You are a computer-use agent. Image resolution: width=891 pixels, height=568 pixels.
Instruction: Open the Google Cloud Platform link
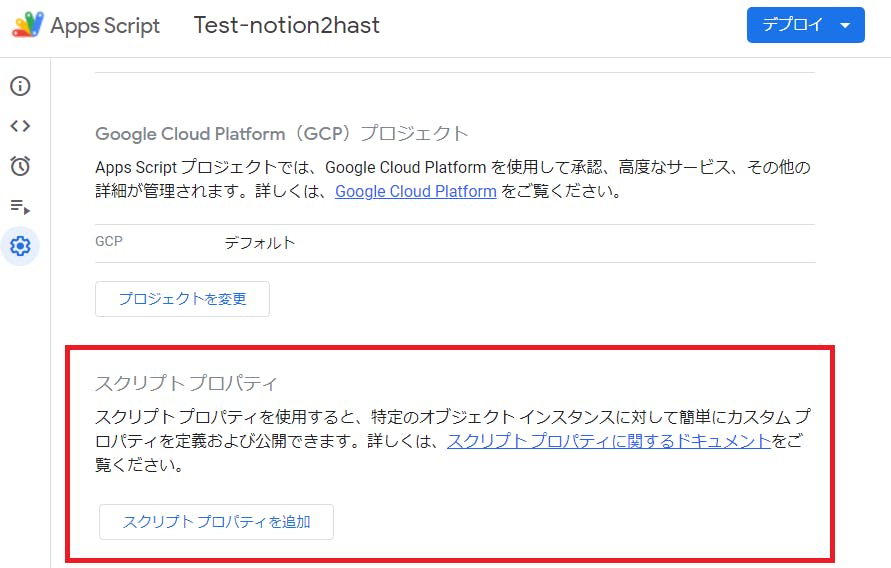coord(416,191)
